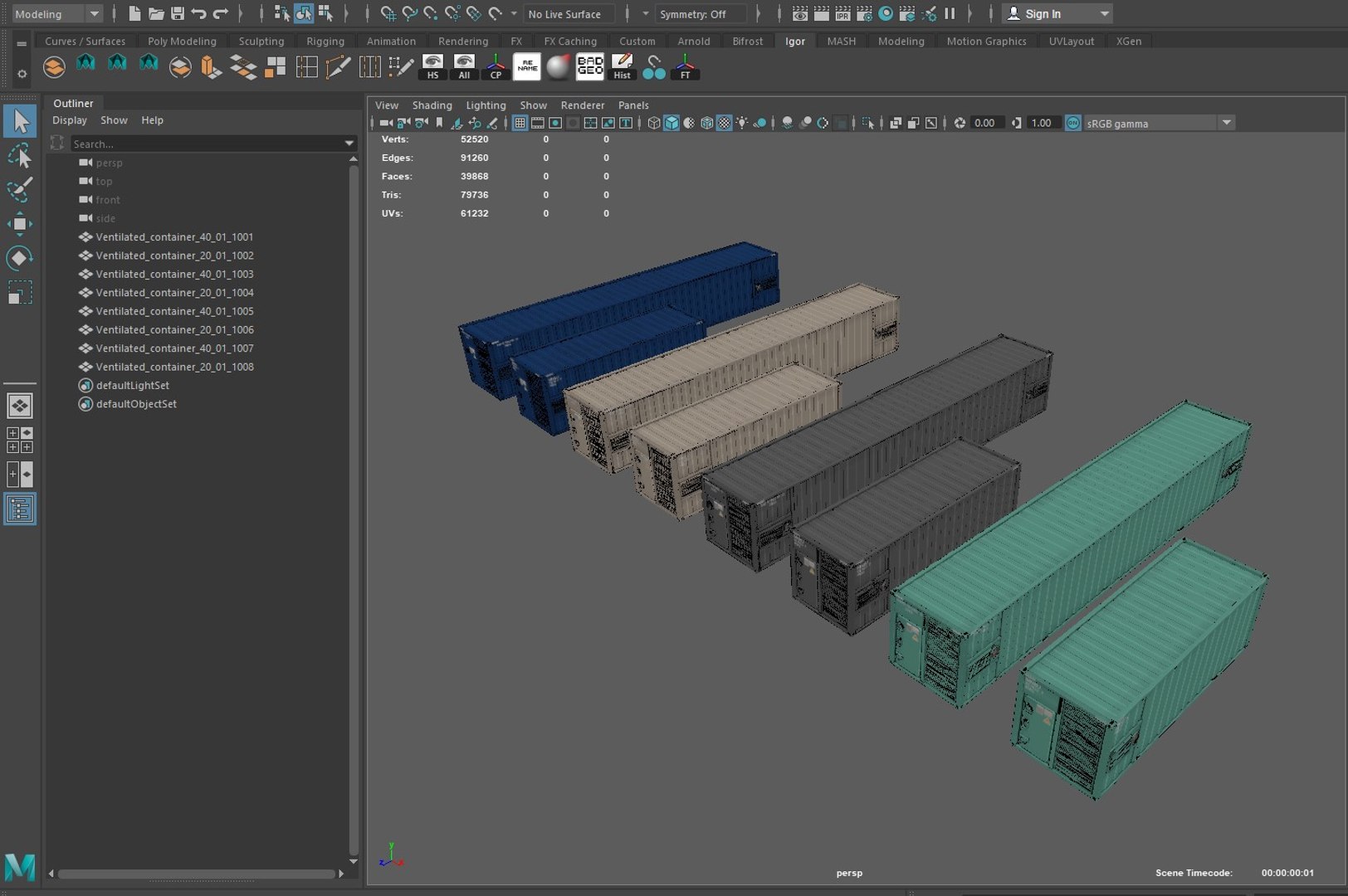Toggle textured display in viewport
Screen dimensions: 1348x896
pyautogui.click(x=725, y=123)
